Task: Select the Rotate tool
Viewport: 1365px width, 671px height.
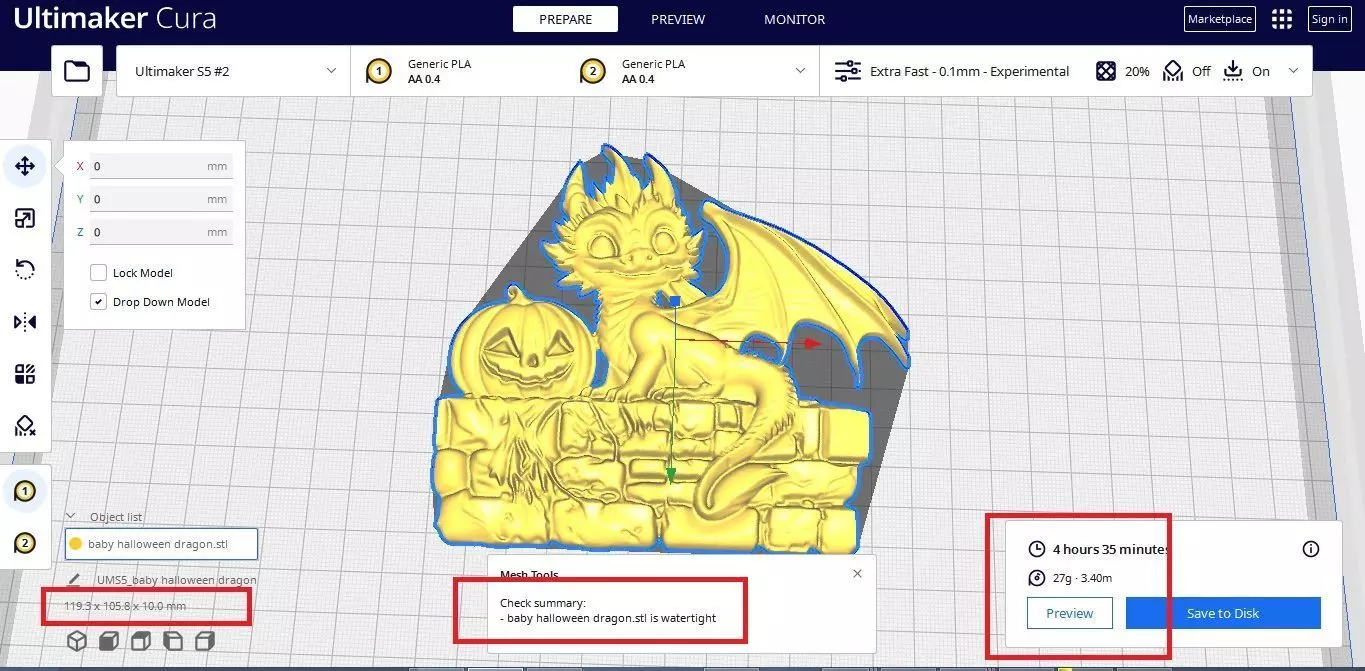Action: click(25, 270)
